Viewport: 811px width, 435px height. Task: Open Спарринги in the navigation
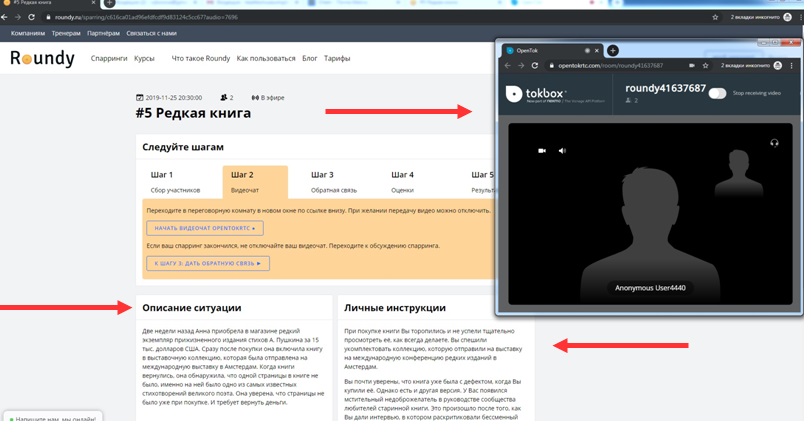pos(109,58)
